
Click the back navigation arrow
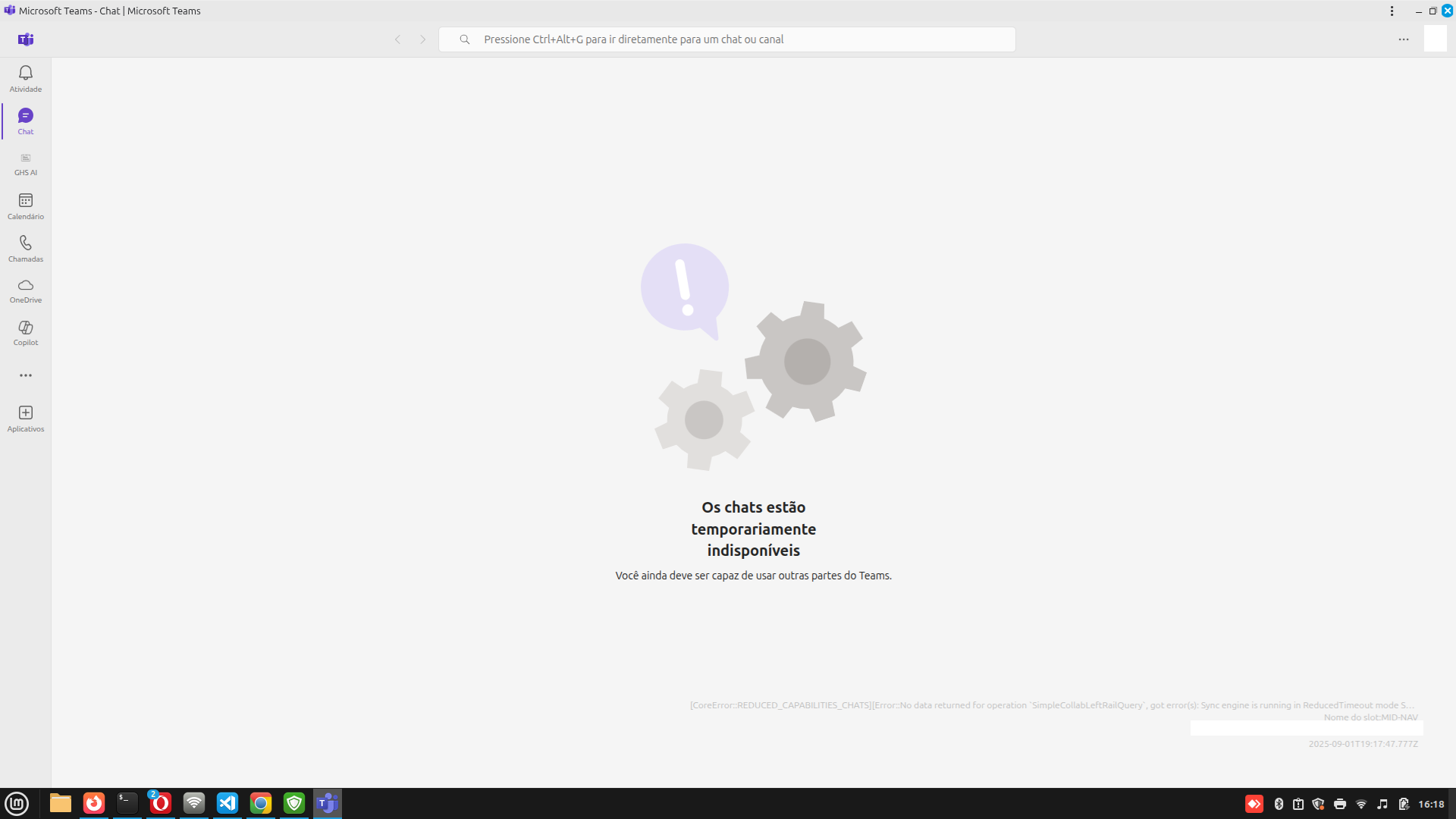tap(397, 39)
